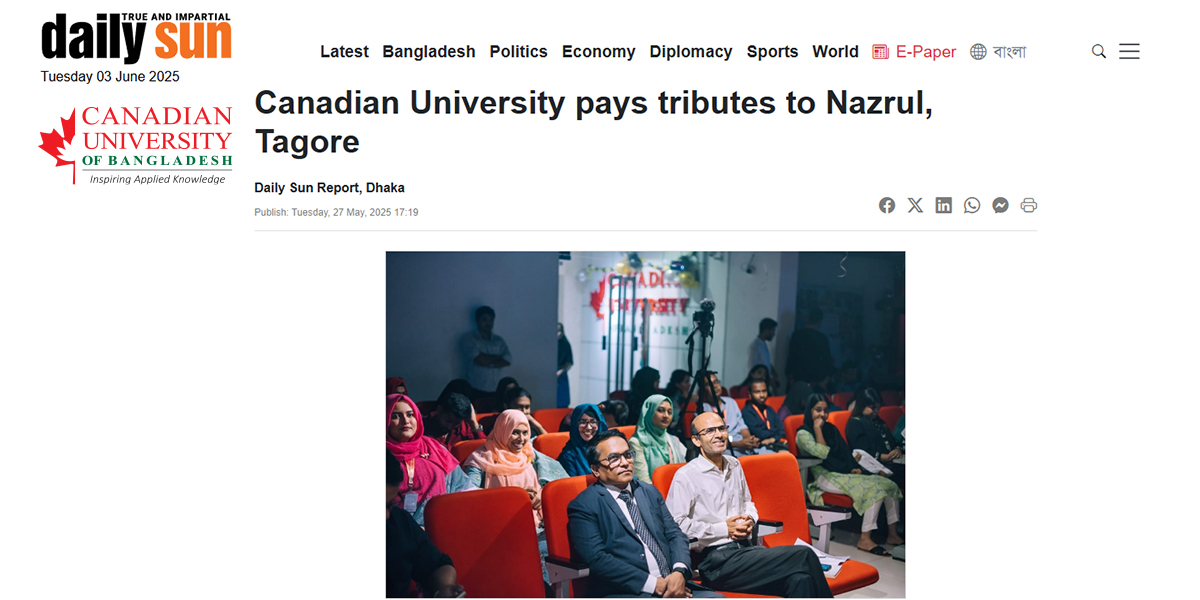1200x600 pixels.
Task: Visit the Sports section
Action: click(x=772, y=52)
